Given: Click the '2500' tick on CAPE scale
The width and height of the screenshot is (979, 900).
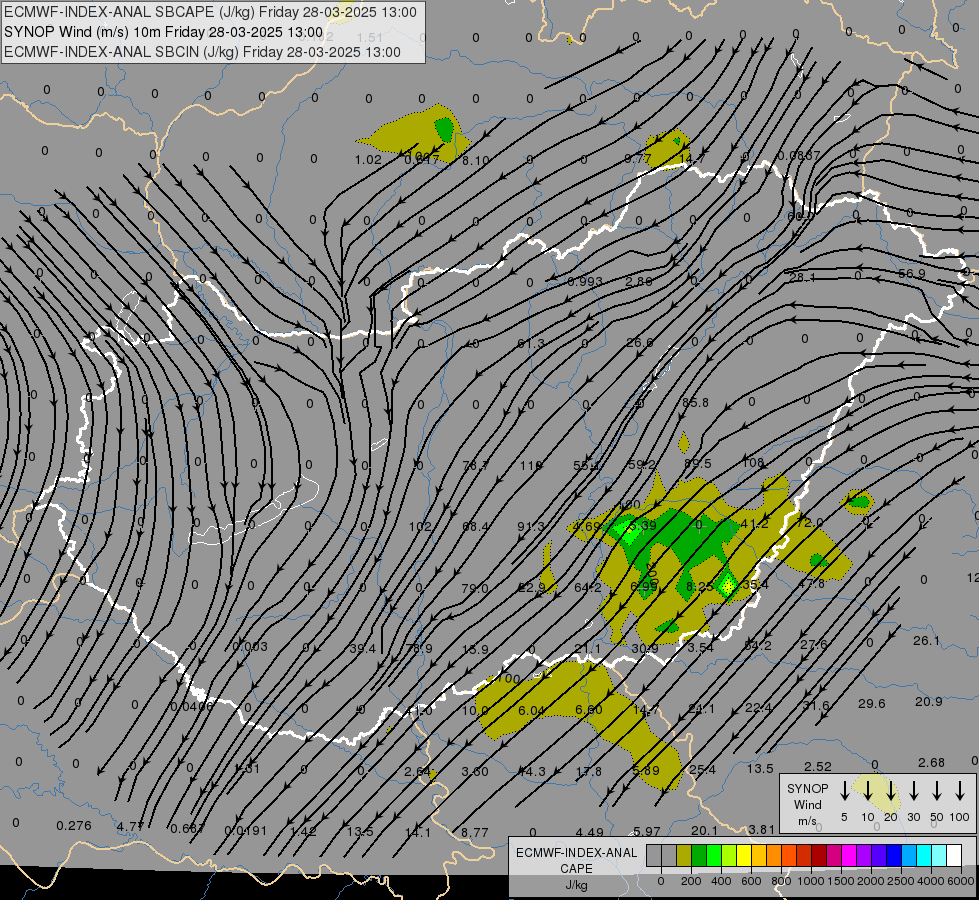Looking at the screenshot, I should coord(900,881).
